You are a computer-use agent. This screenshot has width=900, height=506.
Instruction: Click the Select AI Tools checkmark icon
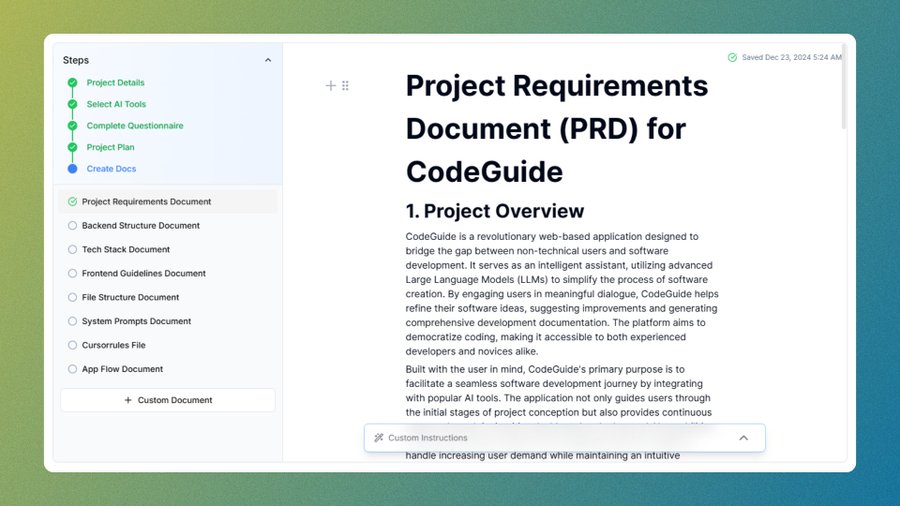[x=72, y=104]
